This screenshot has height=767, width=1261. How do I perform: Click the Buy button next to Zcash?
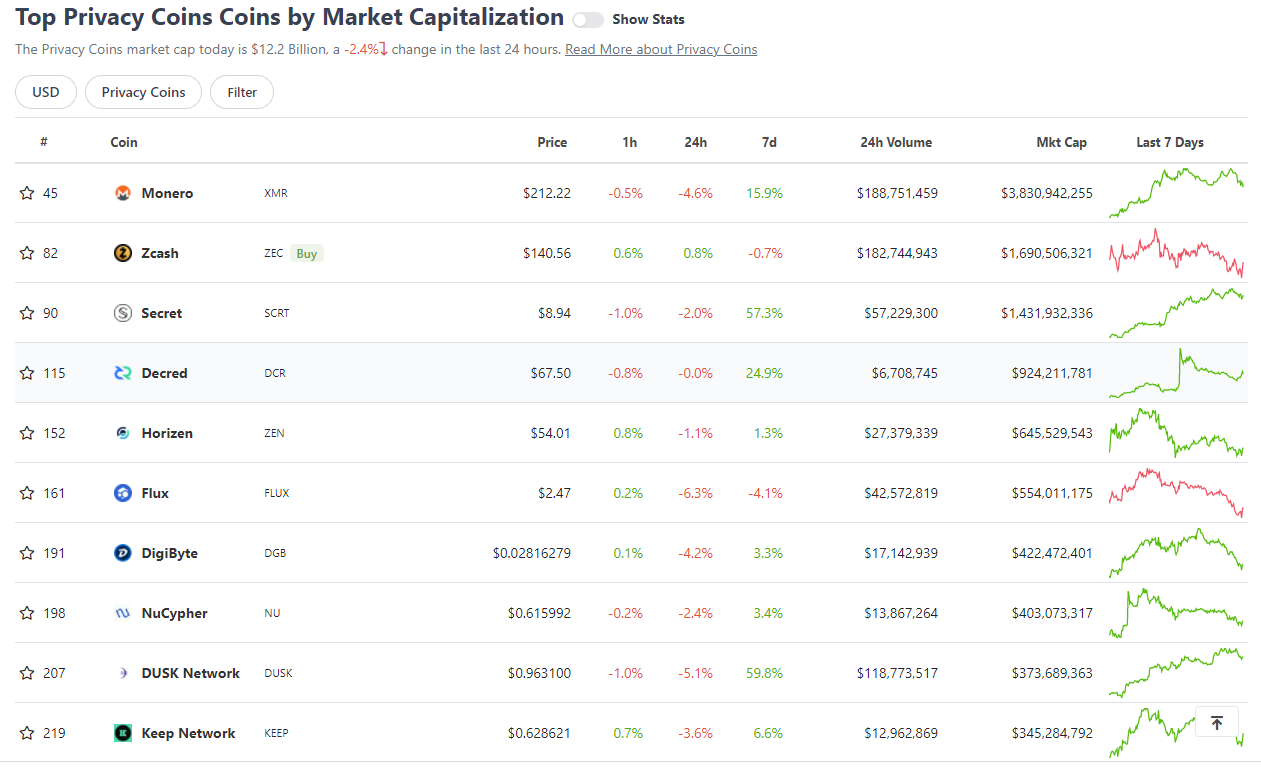[306, 252]
